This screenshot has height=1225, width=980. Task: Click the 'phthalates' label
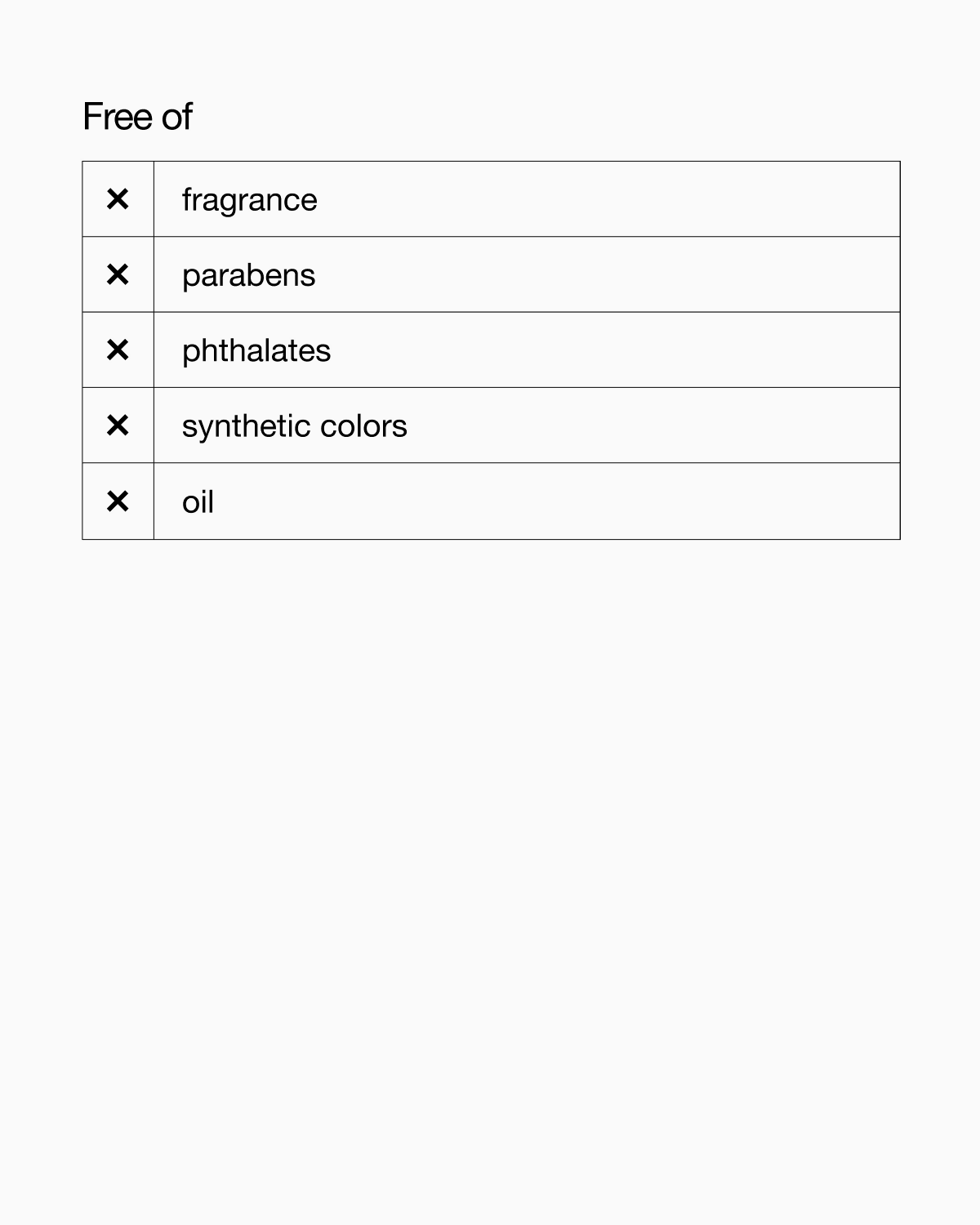(256, 351)
